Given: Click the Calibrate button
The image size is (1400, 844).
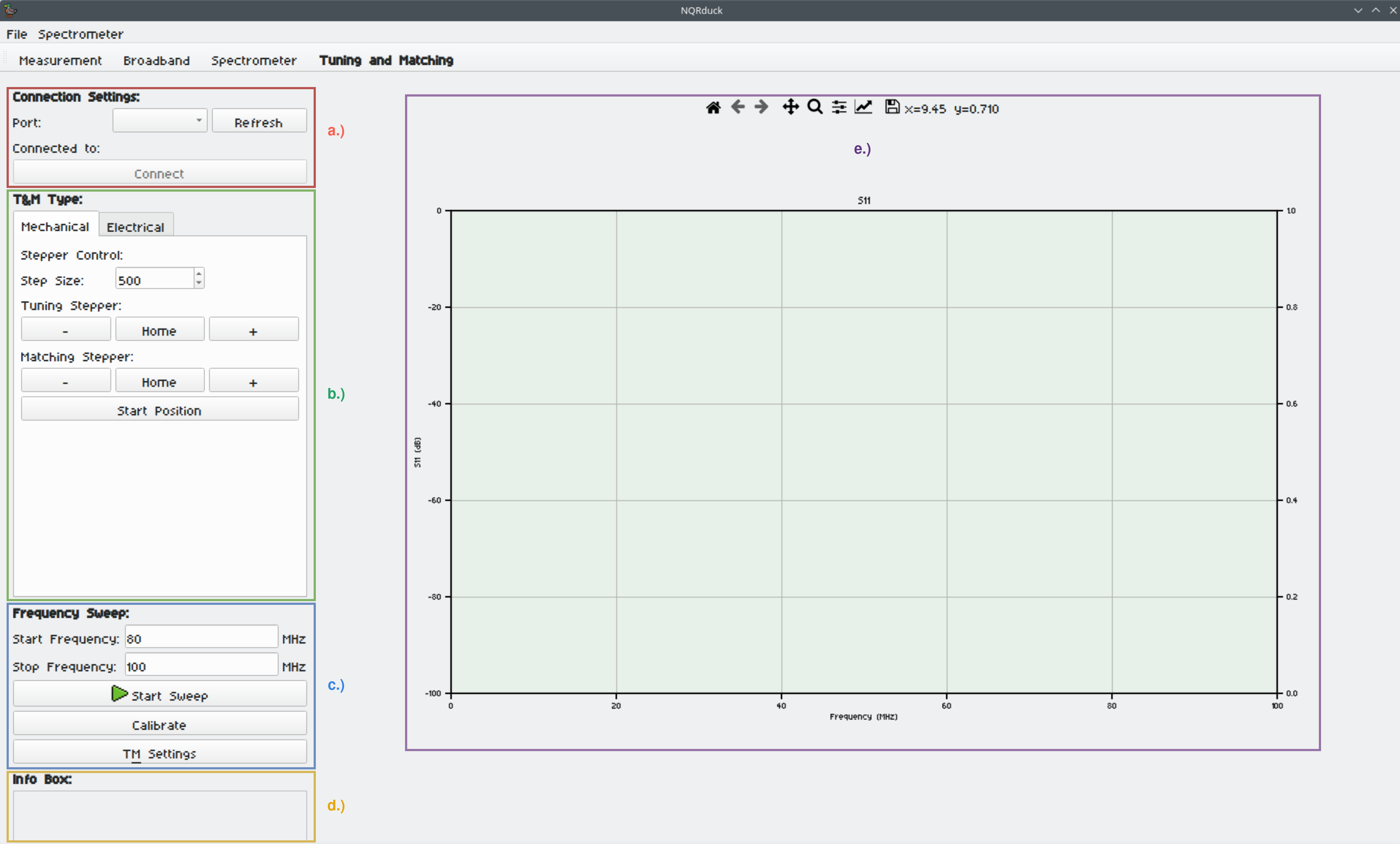Looking at the screenshot, I should (x=160, y=725).
